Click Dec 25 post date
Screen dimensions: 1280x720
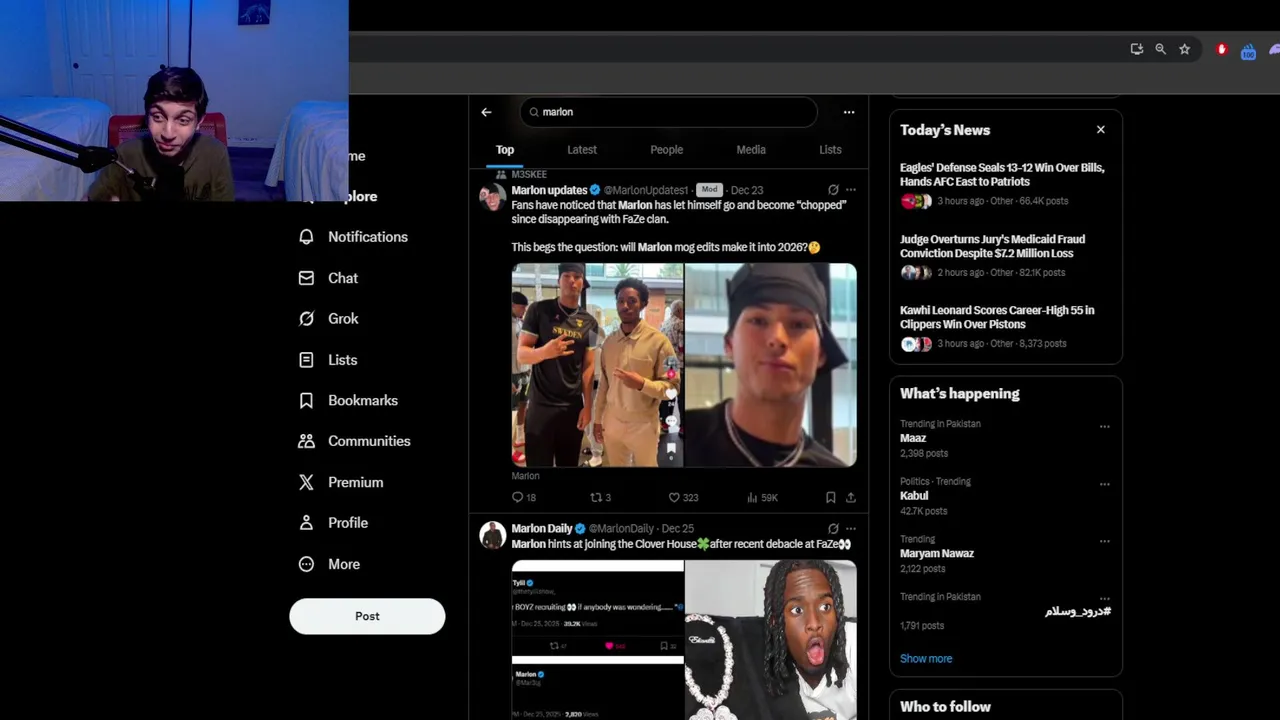[x=677, y=528]
